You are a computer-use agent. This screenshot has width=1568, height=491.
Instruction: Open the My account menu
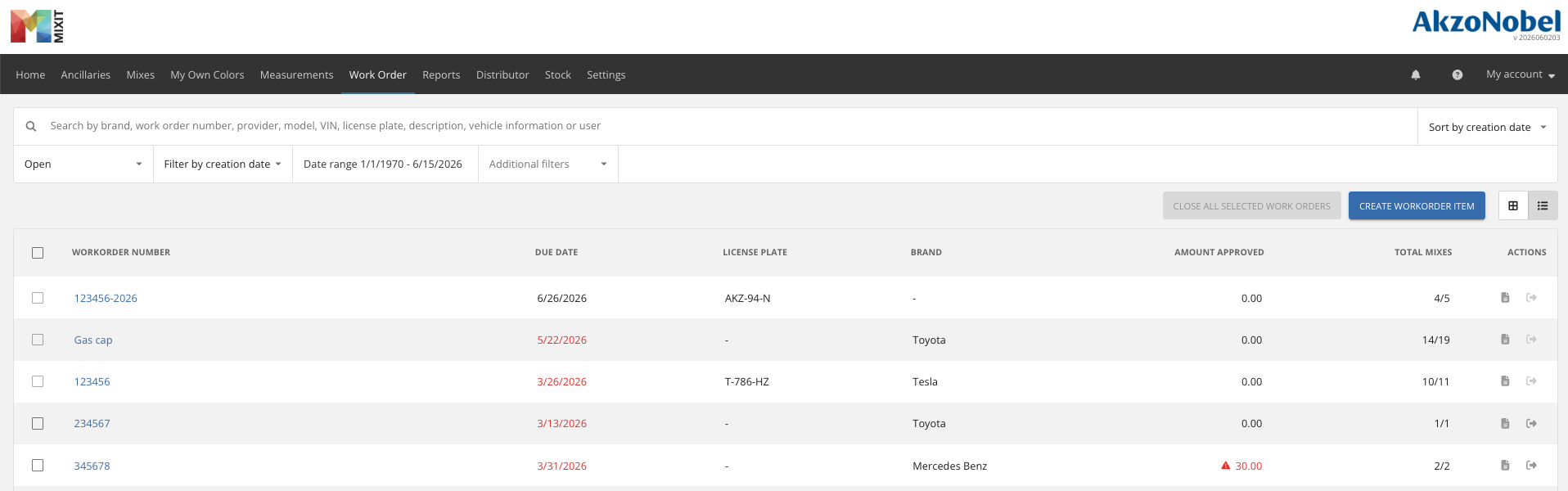tap(1521, 74)
